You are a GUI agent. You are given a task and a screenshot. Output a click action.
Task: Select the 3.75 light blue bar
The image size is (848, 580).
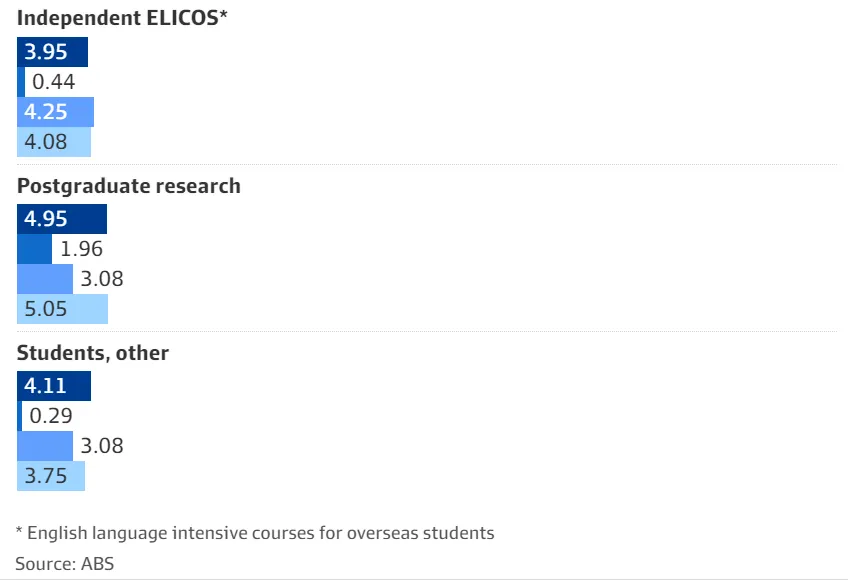point(51,476)
